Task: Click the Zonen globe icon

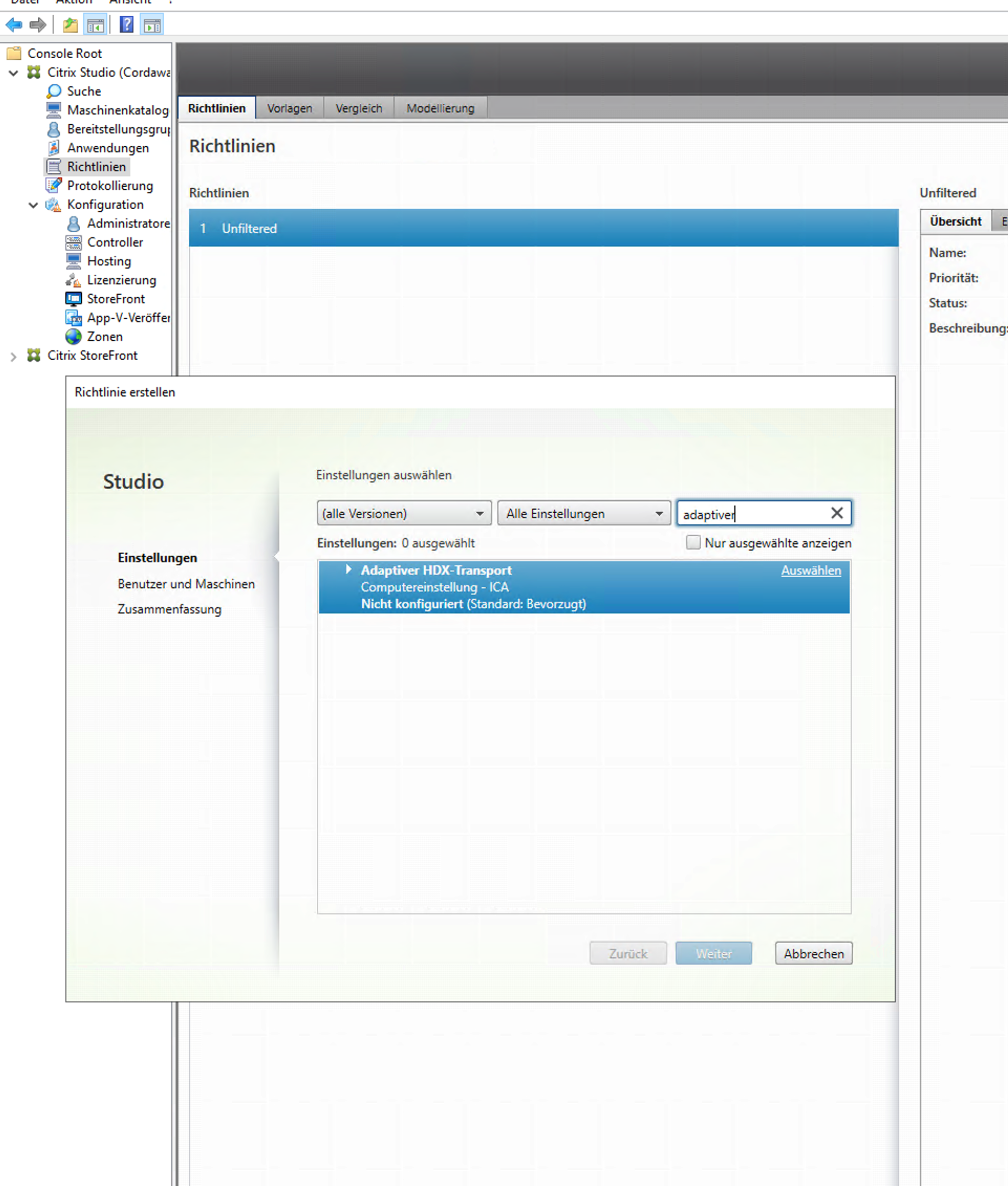Action: [x=74, y=336]
